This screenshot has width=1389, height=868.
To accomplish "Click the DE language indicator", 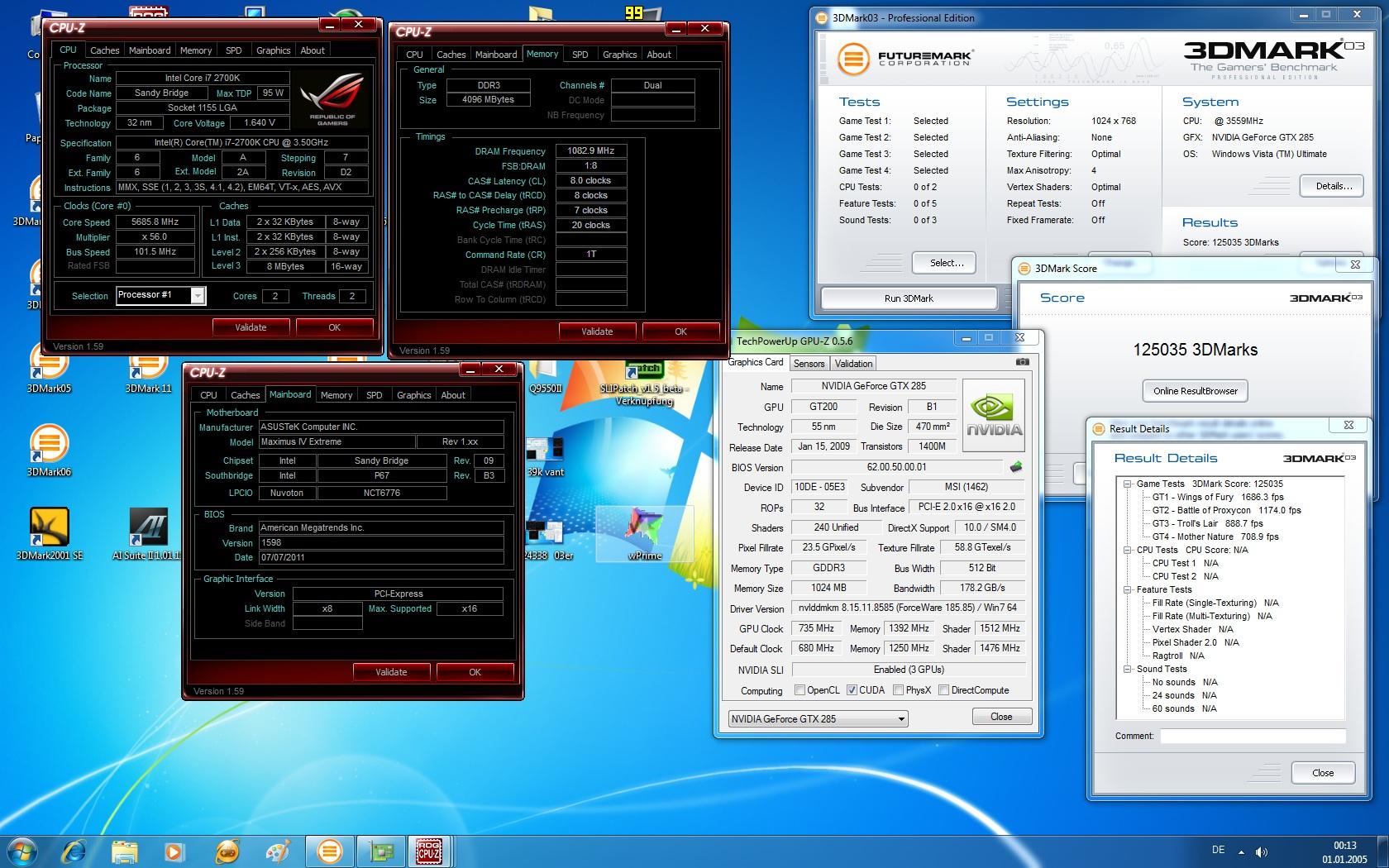I will 1218,850.
